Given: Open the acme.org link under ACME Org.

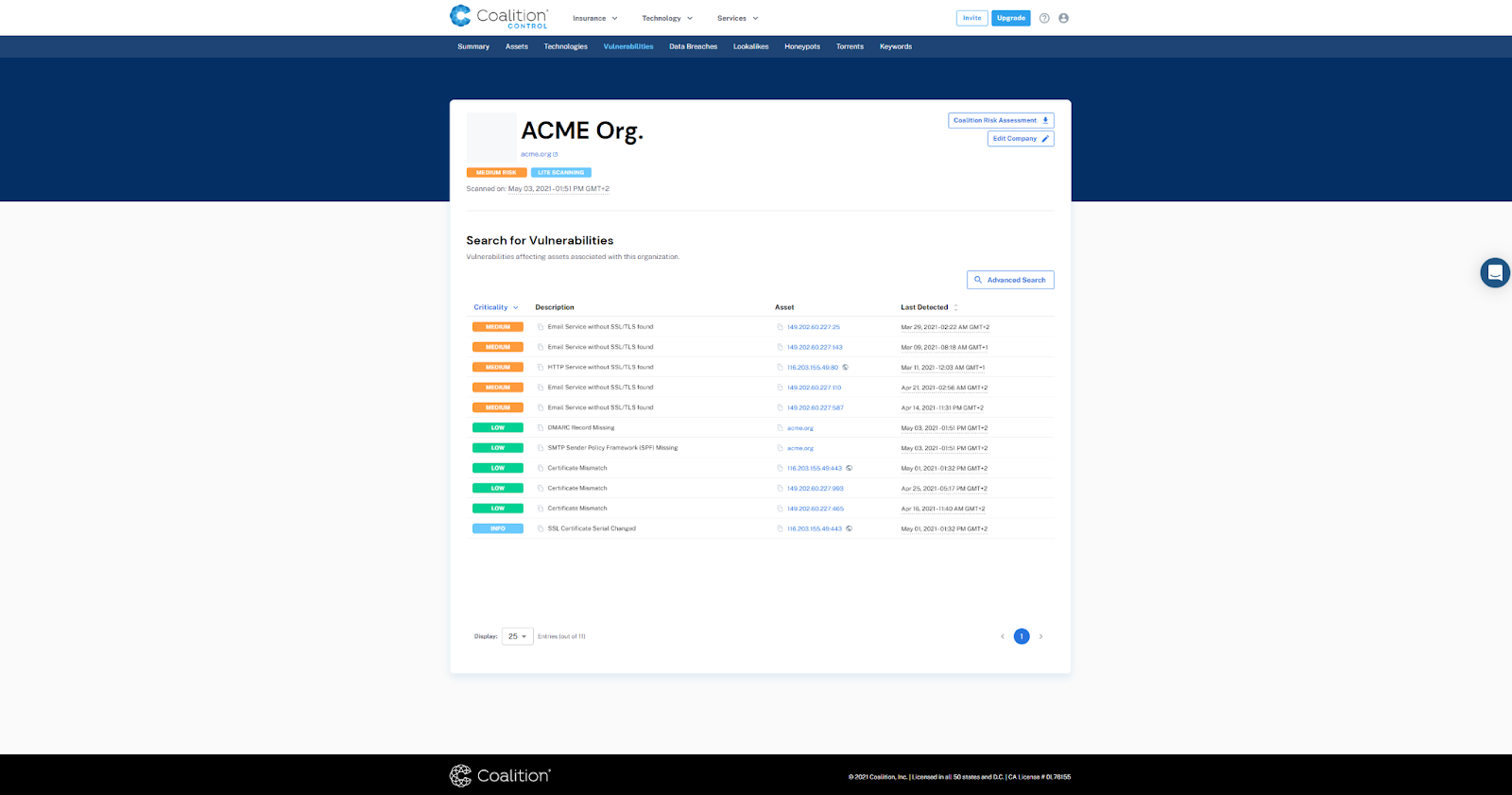Looking at the screenshot, I should pos(539,154).
